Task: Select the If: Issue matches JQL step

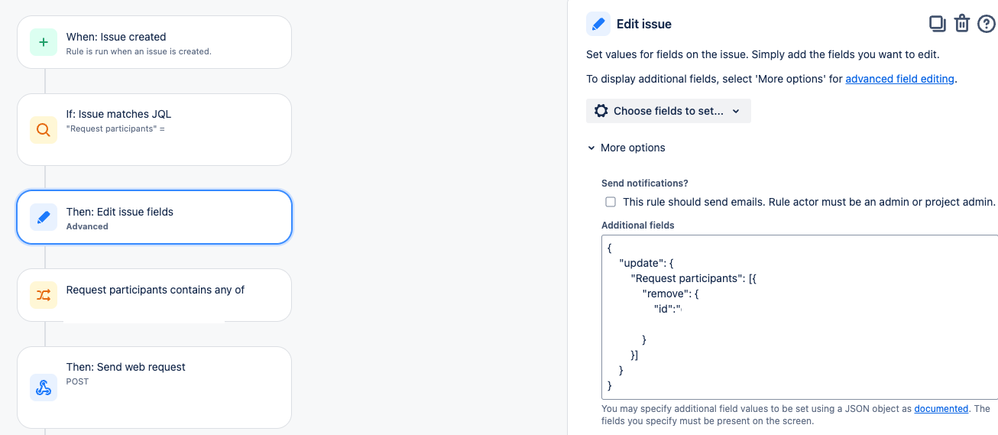Action: tap(154, 130)
